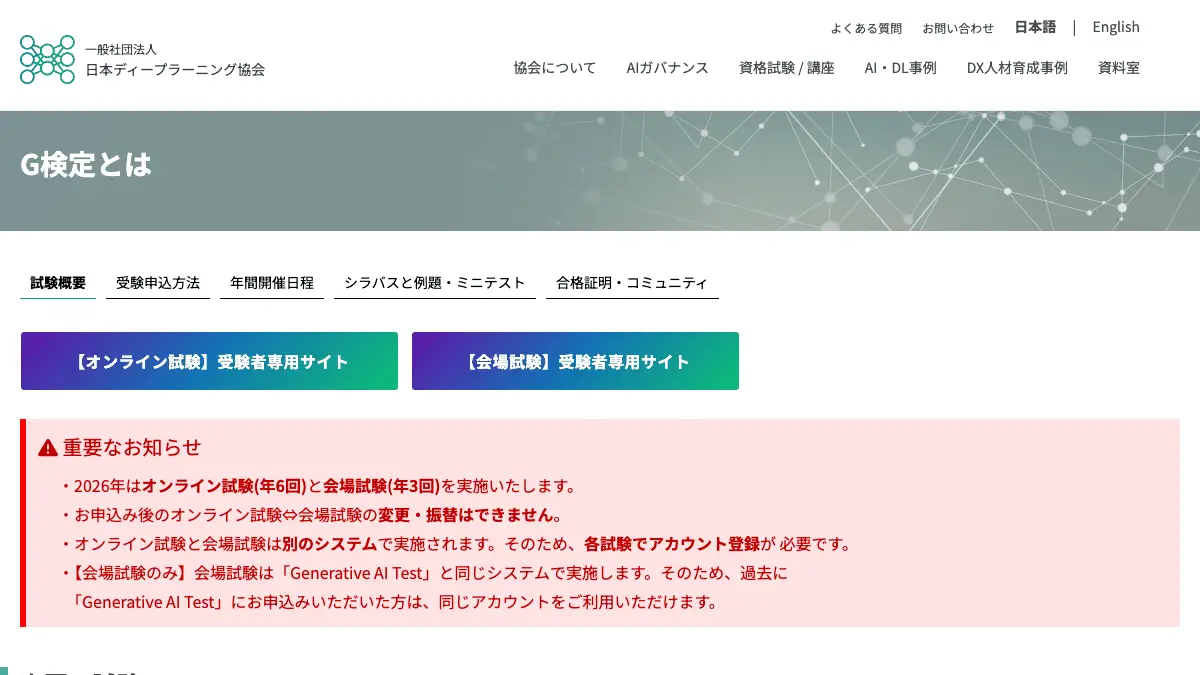Open DX人材育成事例 menu
Screen dimensions: 1200x675
click(x=1017, y=68)
